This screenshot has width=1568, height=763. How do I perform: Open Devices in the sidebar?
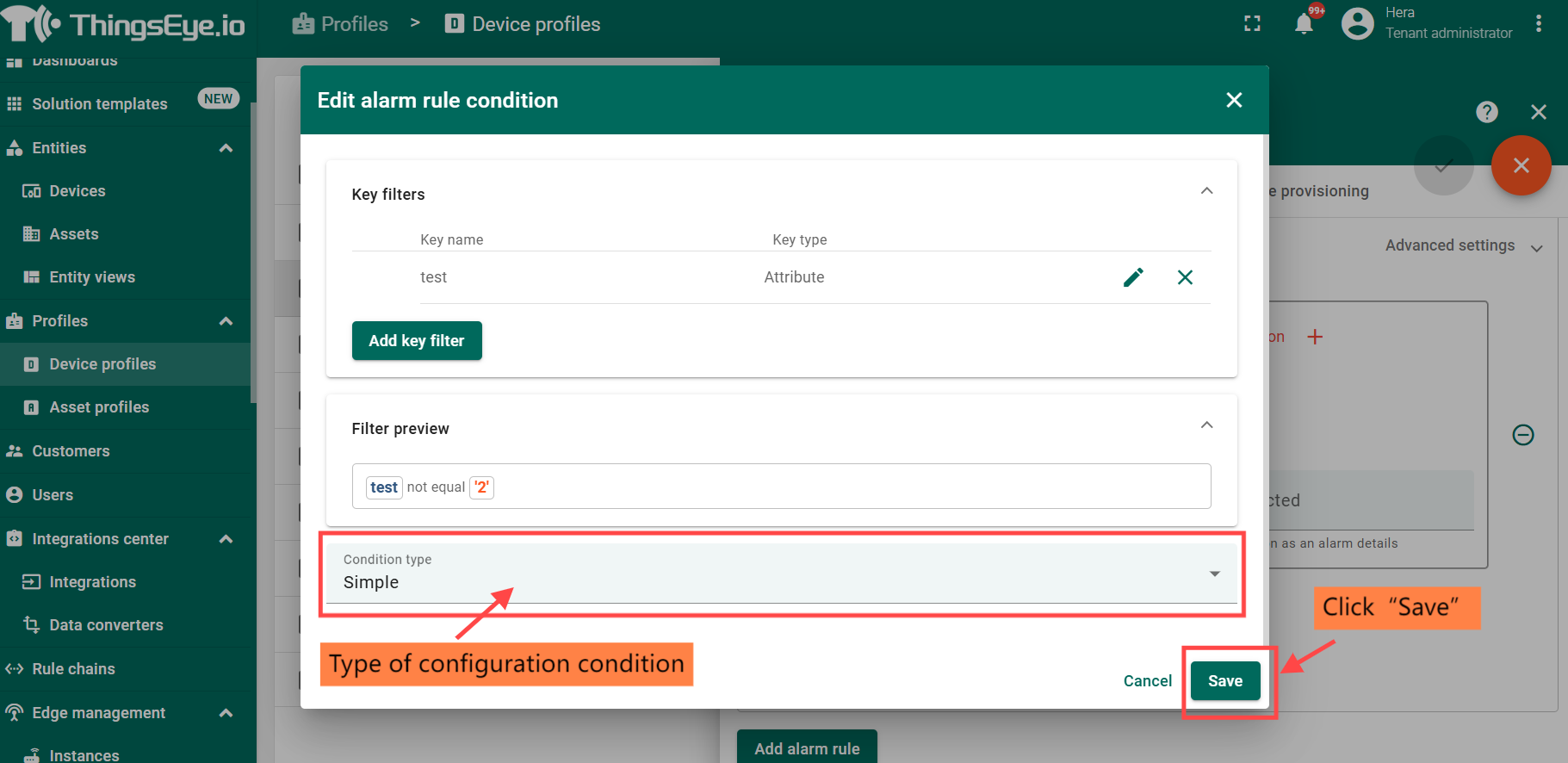[x=77, y=191]
